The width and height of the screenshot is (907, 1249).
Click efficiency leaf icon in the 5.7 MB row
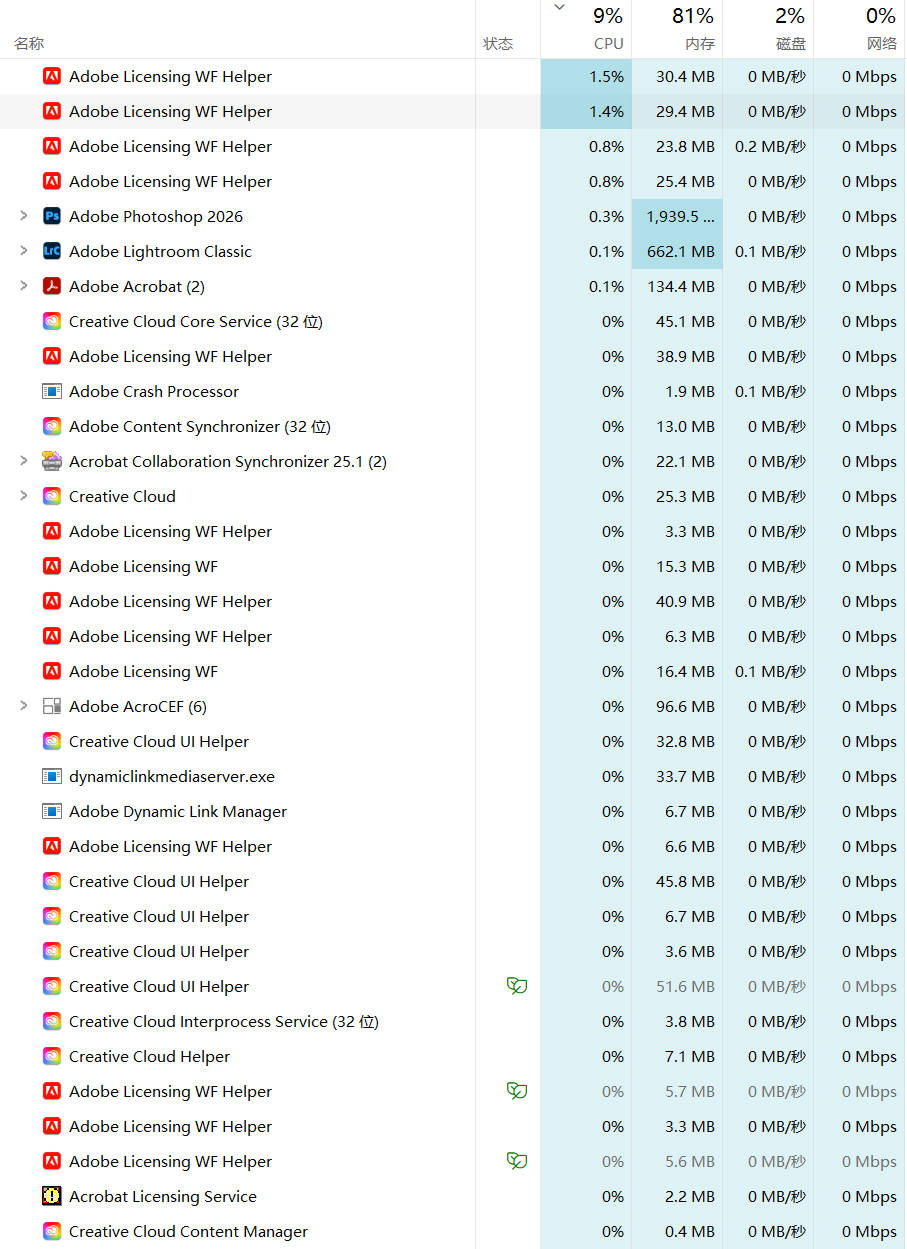(x=517, y=1091)
